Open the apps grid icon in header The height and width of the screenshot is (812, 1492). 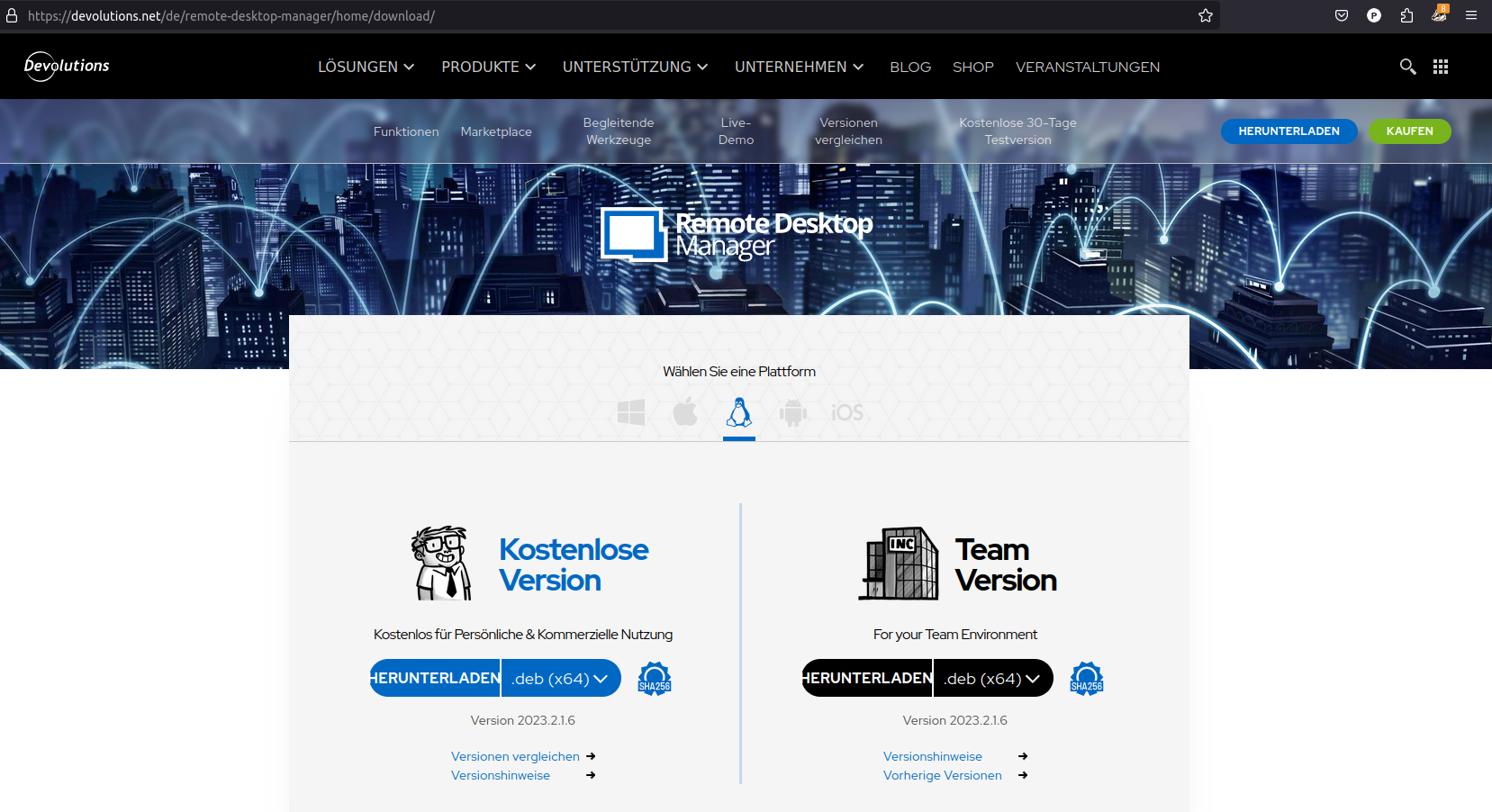(1441, 67)
